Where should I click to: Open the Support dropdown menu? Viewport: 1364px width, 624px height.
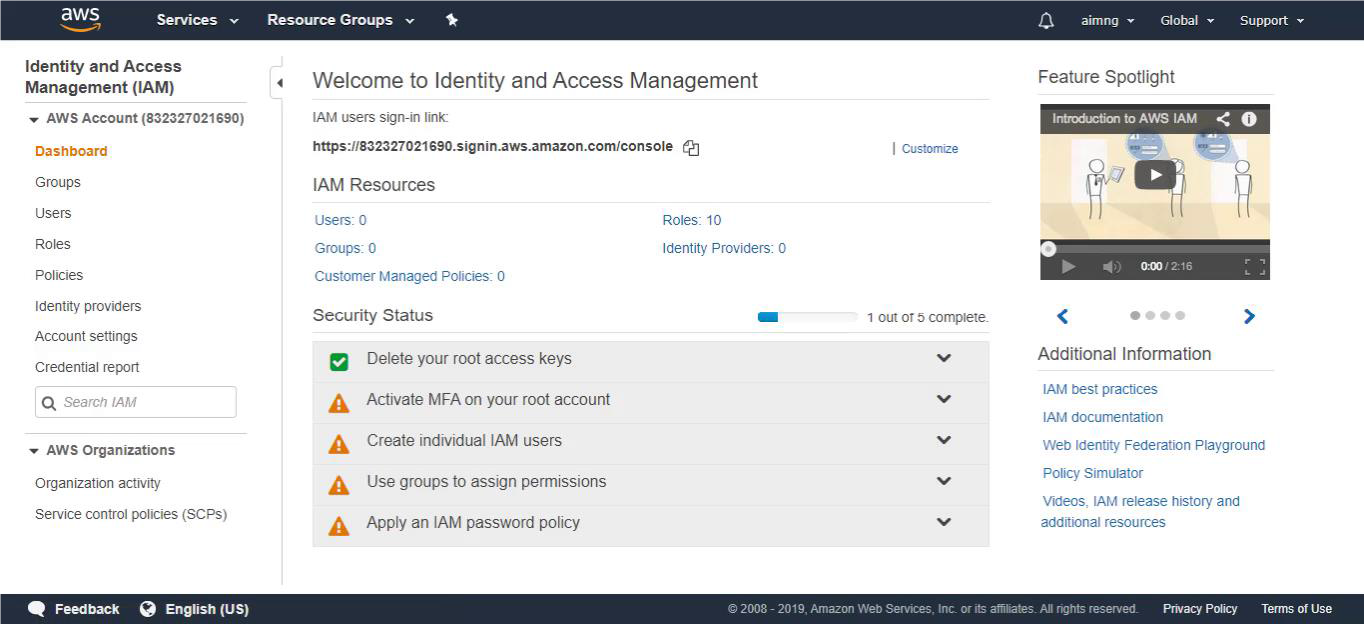(1272, 20)
